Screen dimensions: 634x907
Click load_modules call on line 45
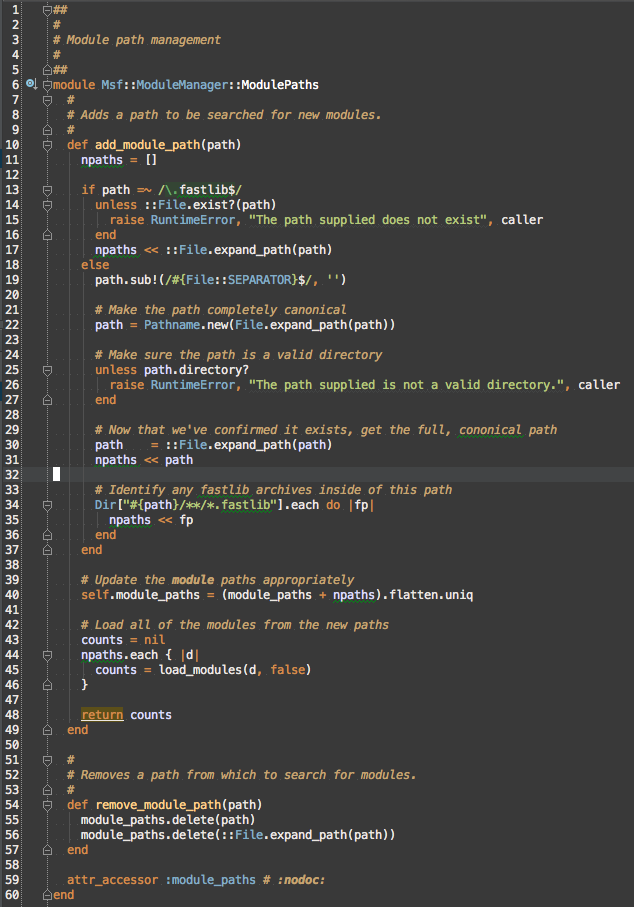(200, 670)
